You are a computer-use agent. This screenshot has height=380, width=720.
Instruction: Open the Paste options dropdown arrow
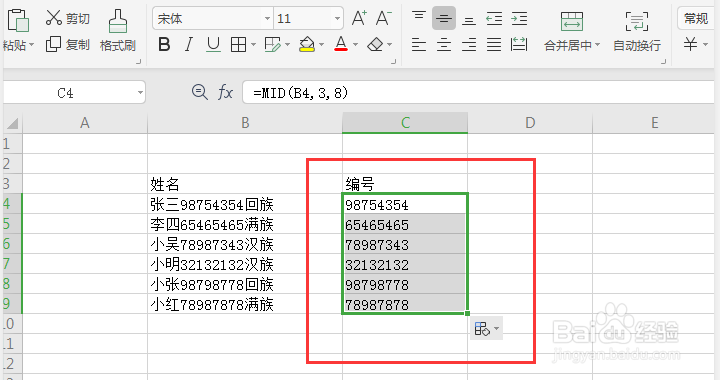pos(31,45)
